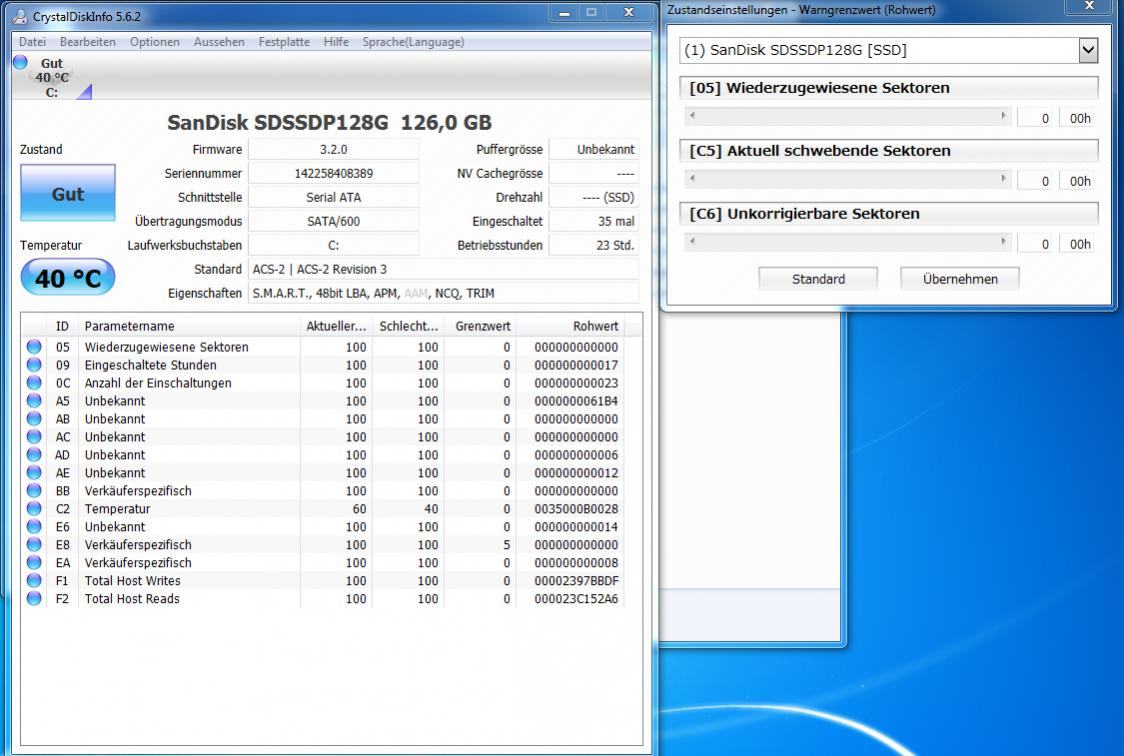The height and width of the screenshot is (756, 1124).
Task: Click CrystalDiskInfo title bar app icon
Action: pos(20,16)
